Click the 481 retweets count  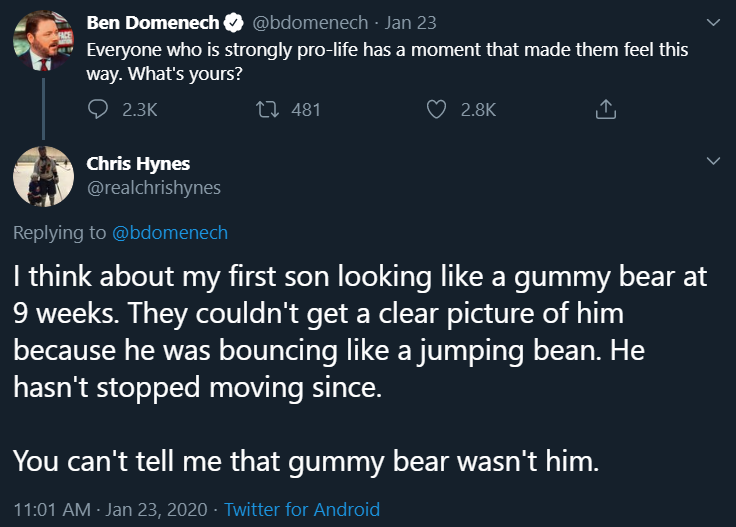click(305, 110)
